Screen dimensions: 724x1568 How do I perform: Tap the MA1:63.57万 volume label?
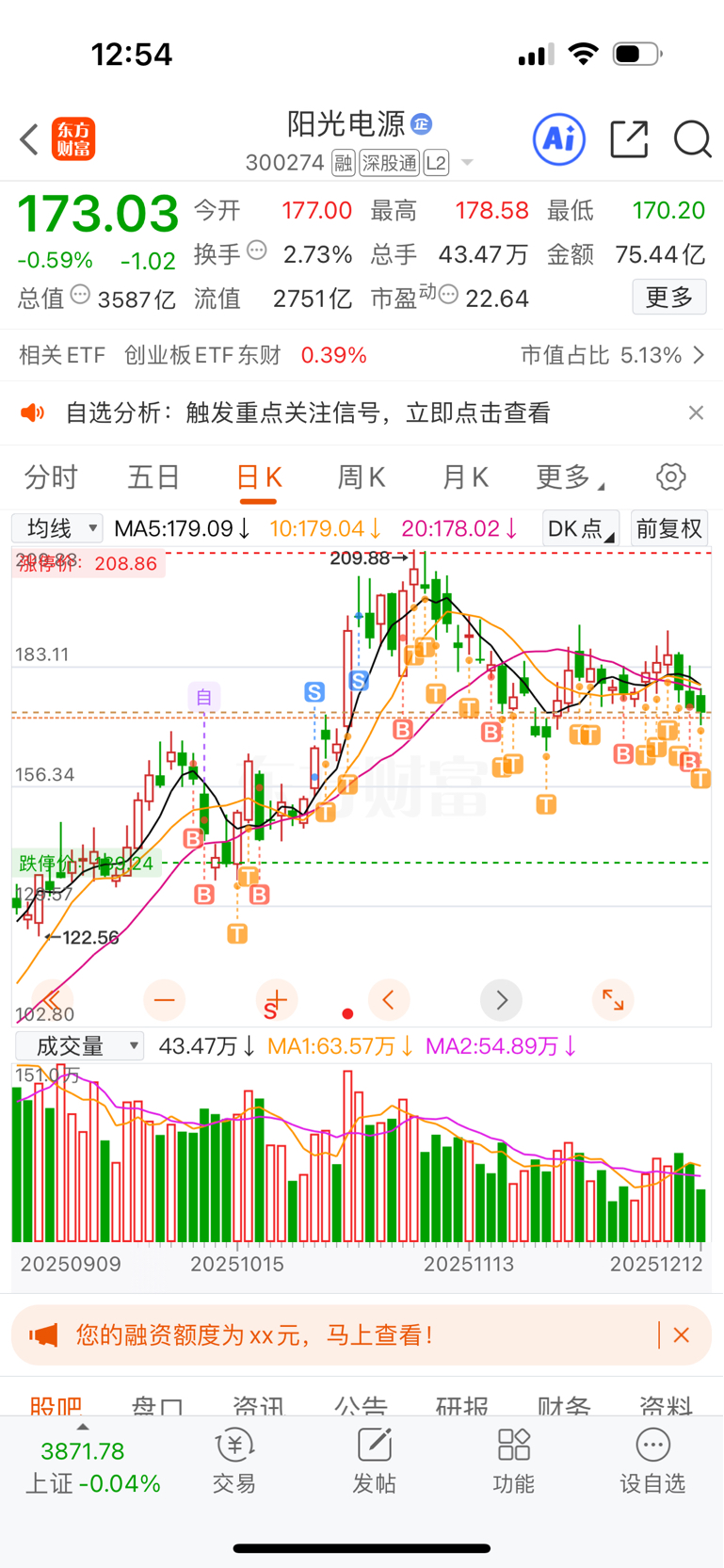pyautogui.click(x=341, y=1046)
